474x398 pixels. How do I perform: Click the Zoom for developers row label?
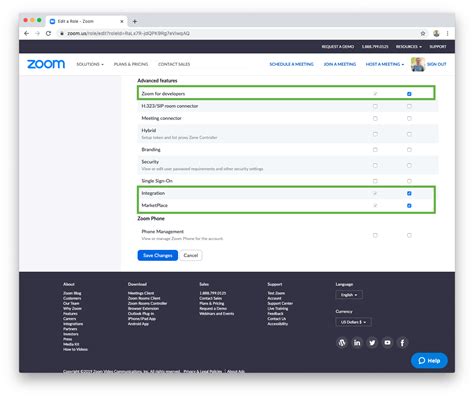pyautogui.click(x=163, y=94)
